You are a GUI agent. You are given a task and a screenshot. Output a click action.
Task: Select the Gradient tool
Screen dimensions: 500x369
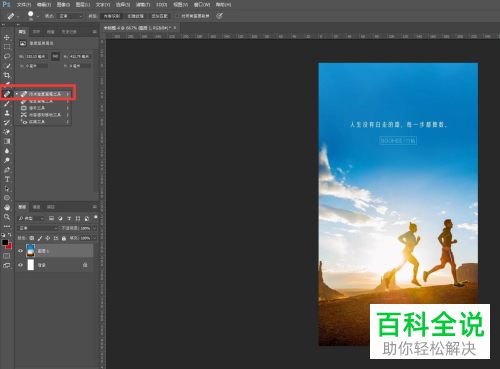pos(7,141)
